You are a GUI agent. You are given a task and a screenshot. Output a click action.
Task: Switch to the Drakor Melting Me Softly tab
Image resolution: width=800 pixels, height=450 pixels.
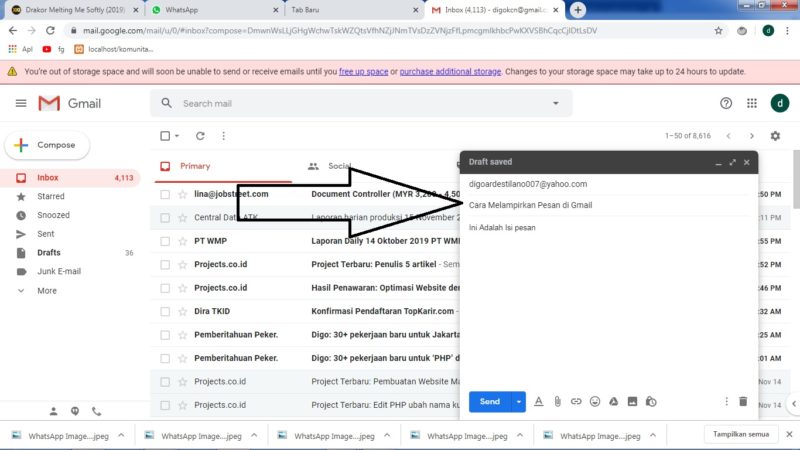coord(75,10)
